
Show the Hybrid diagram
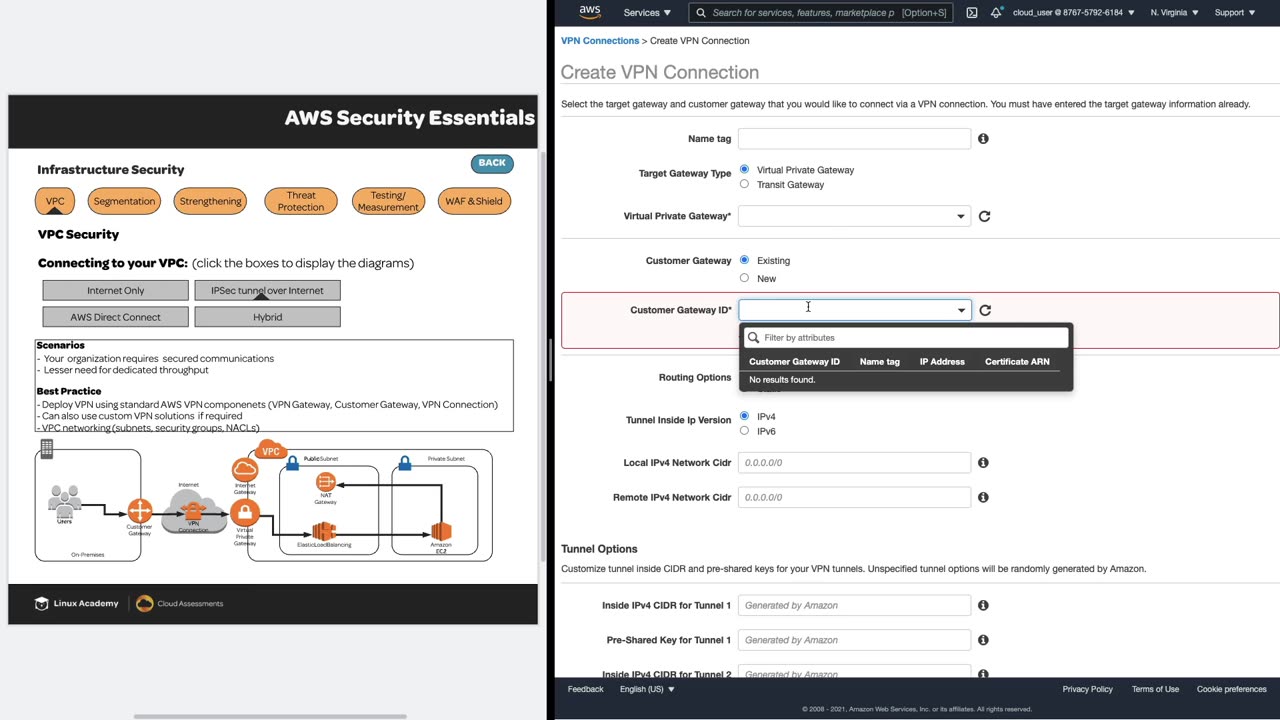267,317
